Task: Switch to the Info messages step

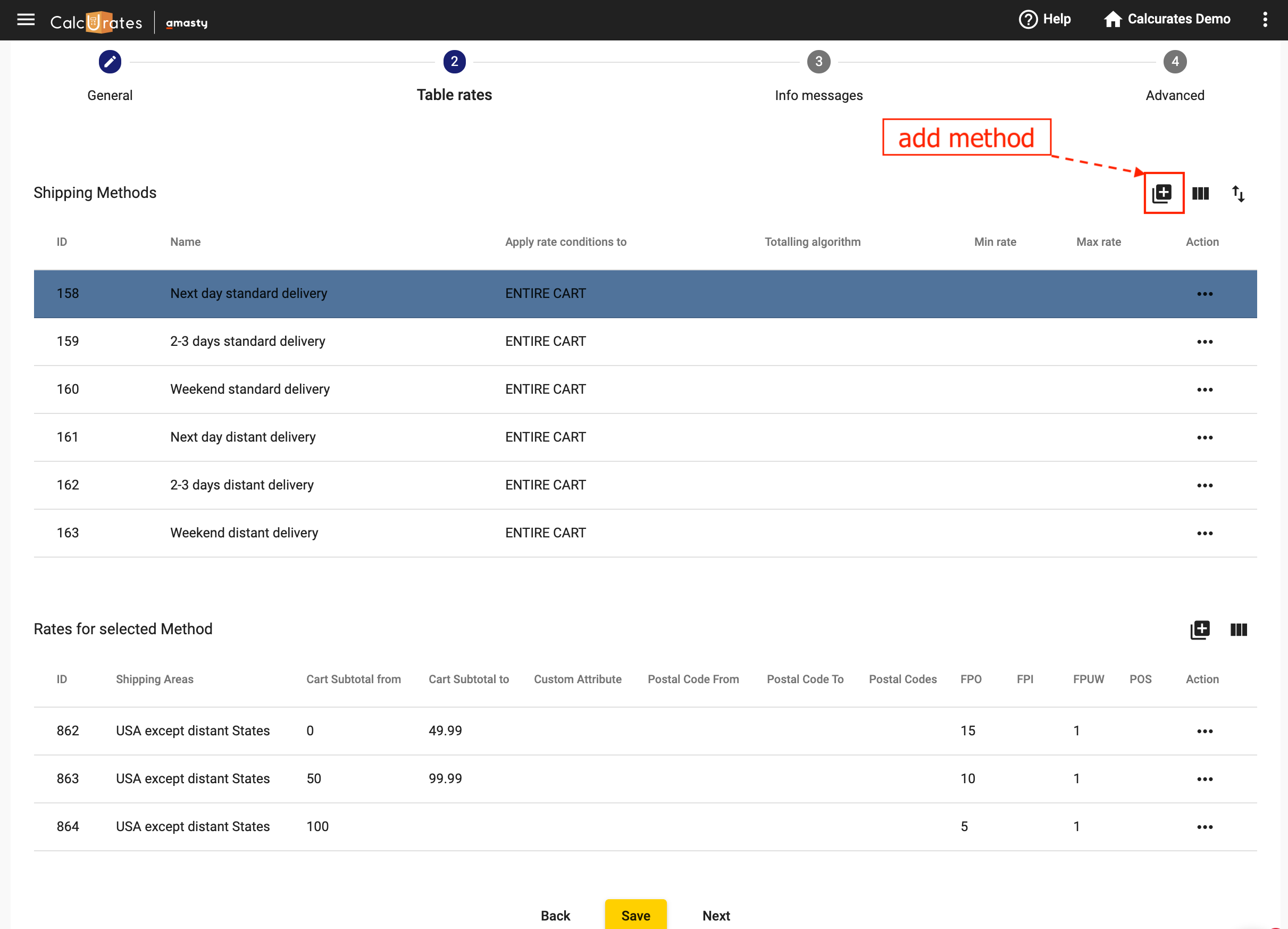Action: 818,62
